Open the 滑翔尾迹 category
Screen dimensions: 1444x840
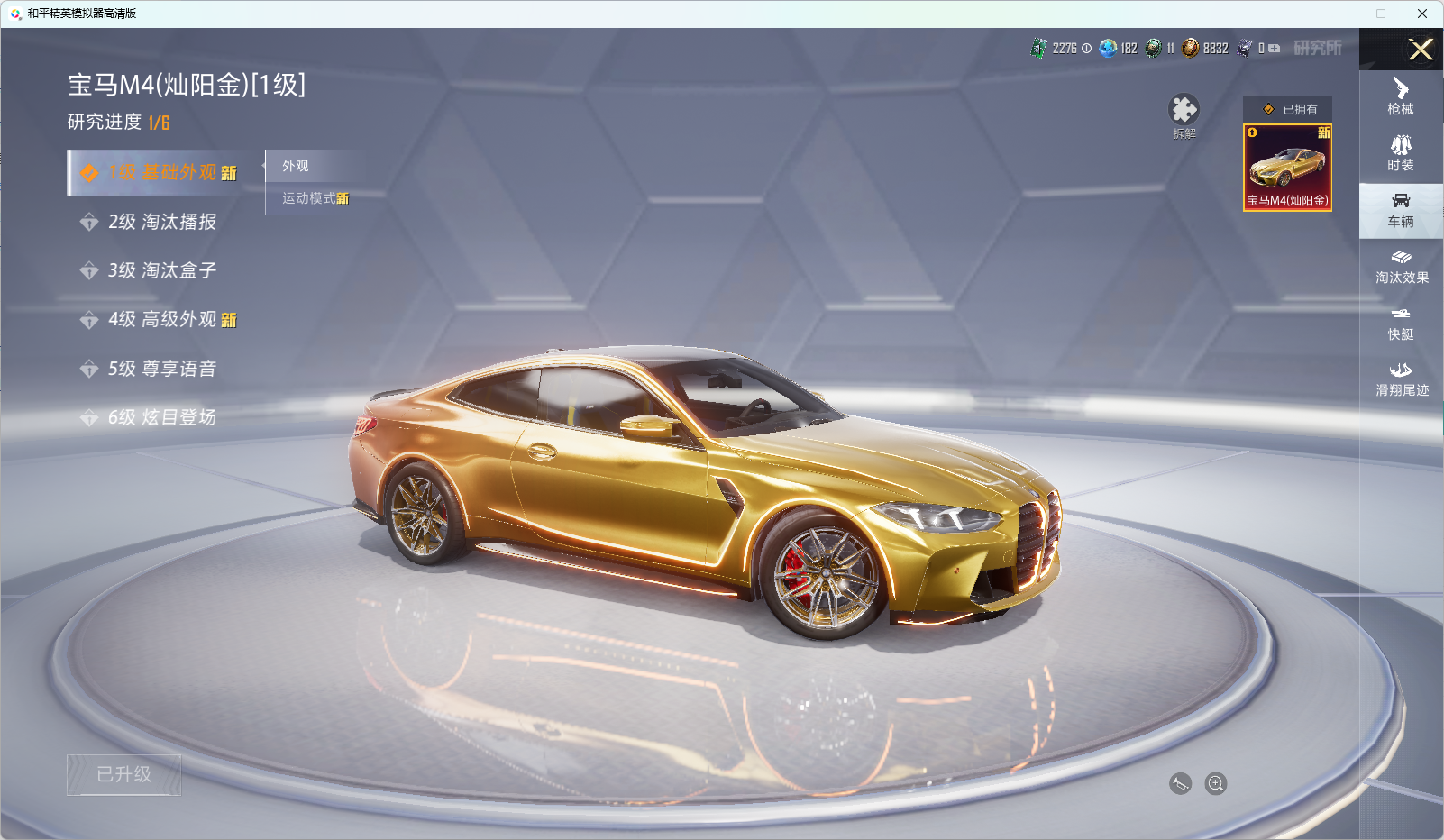[x=1401, y=379]
